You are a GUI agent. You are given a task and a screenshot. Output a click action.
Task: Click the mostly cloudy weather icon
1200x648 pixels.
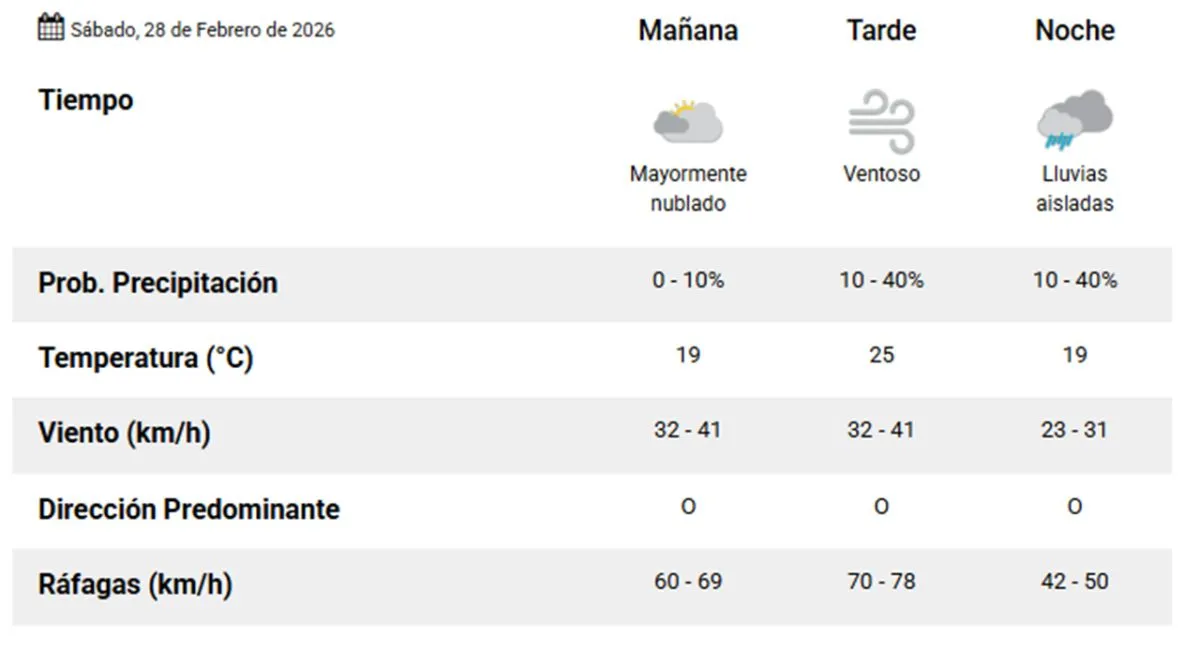click(687, 122)
